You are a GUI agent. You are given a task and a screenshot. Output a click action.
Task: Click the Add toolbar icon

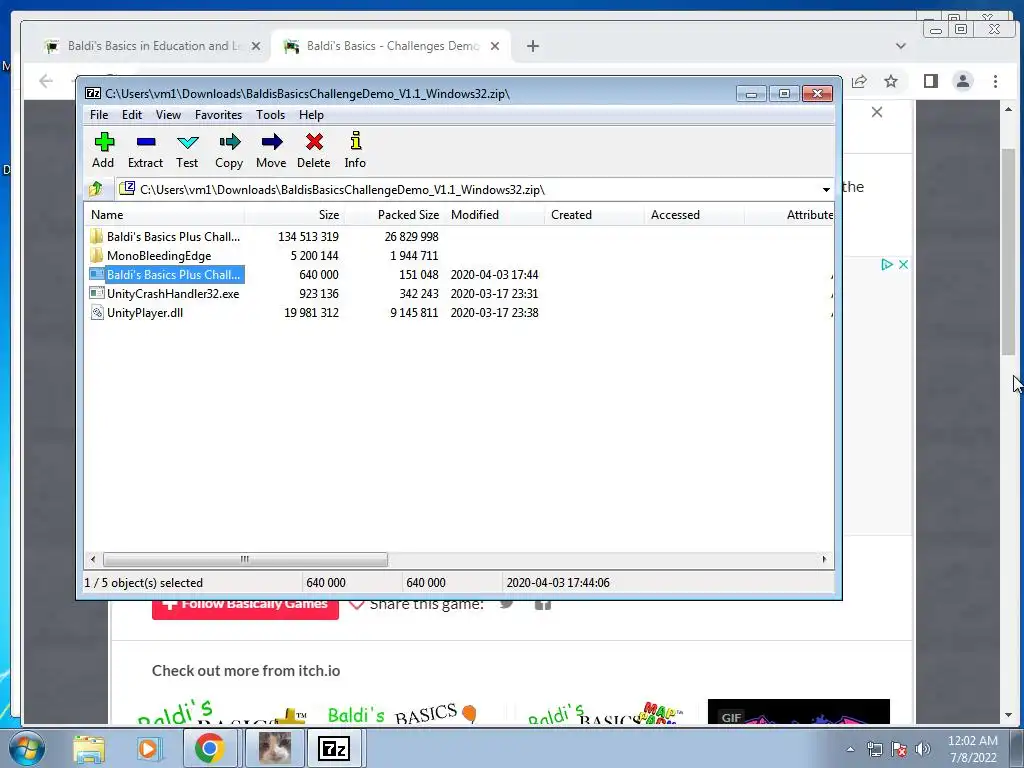[x=103, y=150]
